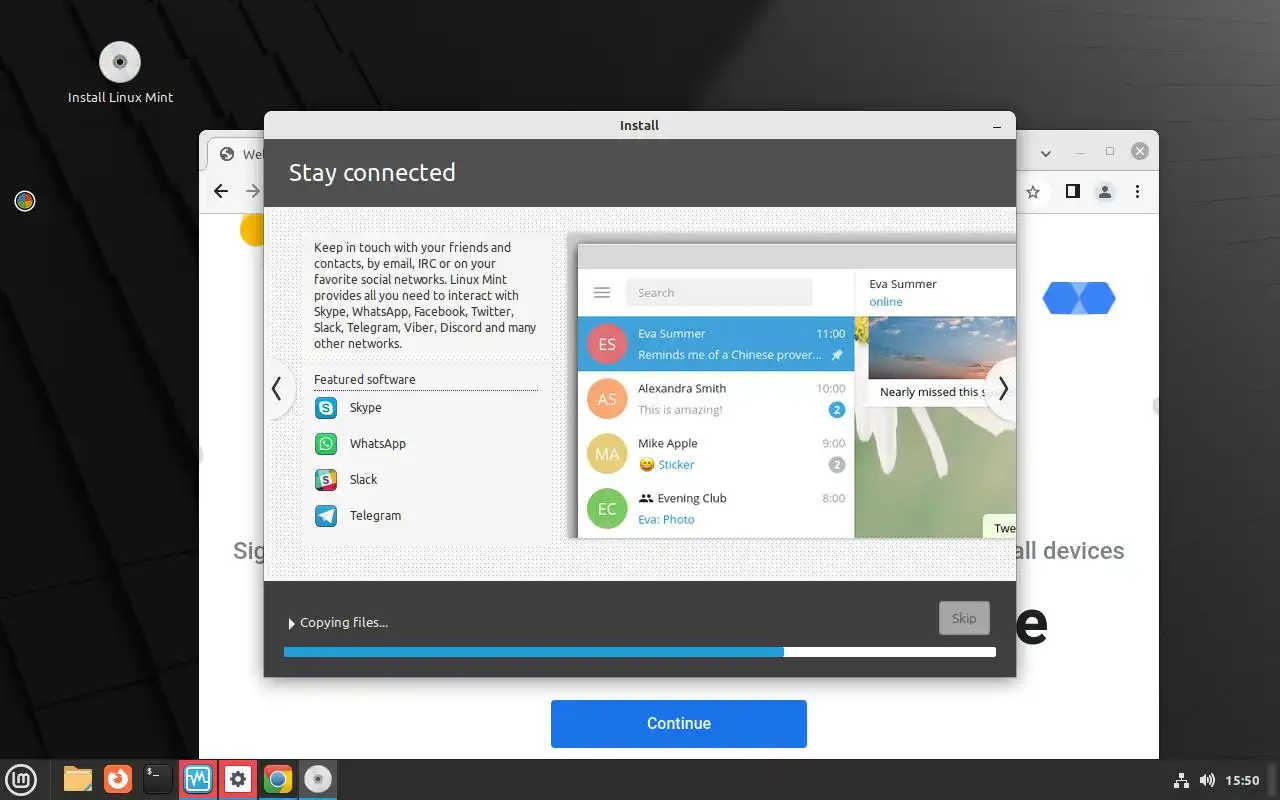Switch to Install window in panel
This screenshot has width=1280, height=800.
pyautogui.click(x=318, y=779)
